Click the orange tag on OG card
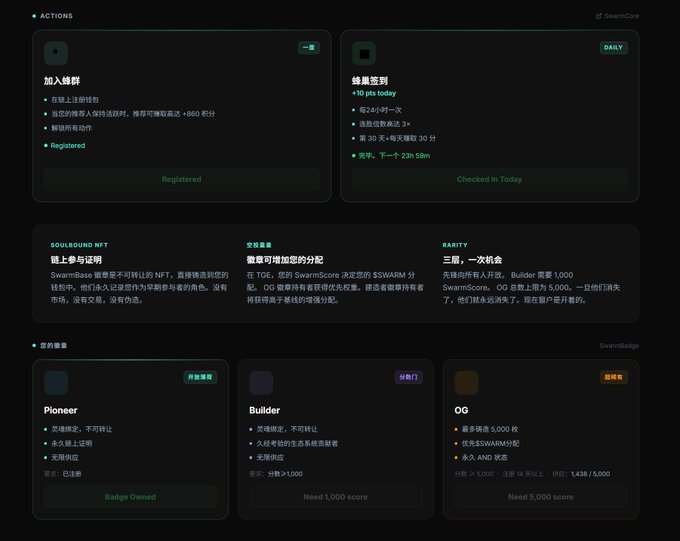 (x=613, y=377)
